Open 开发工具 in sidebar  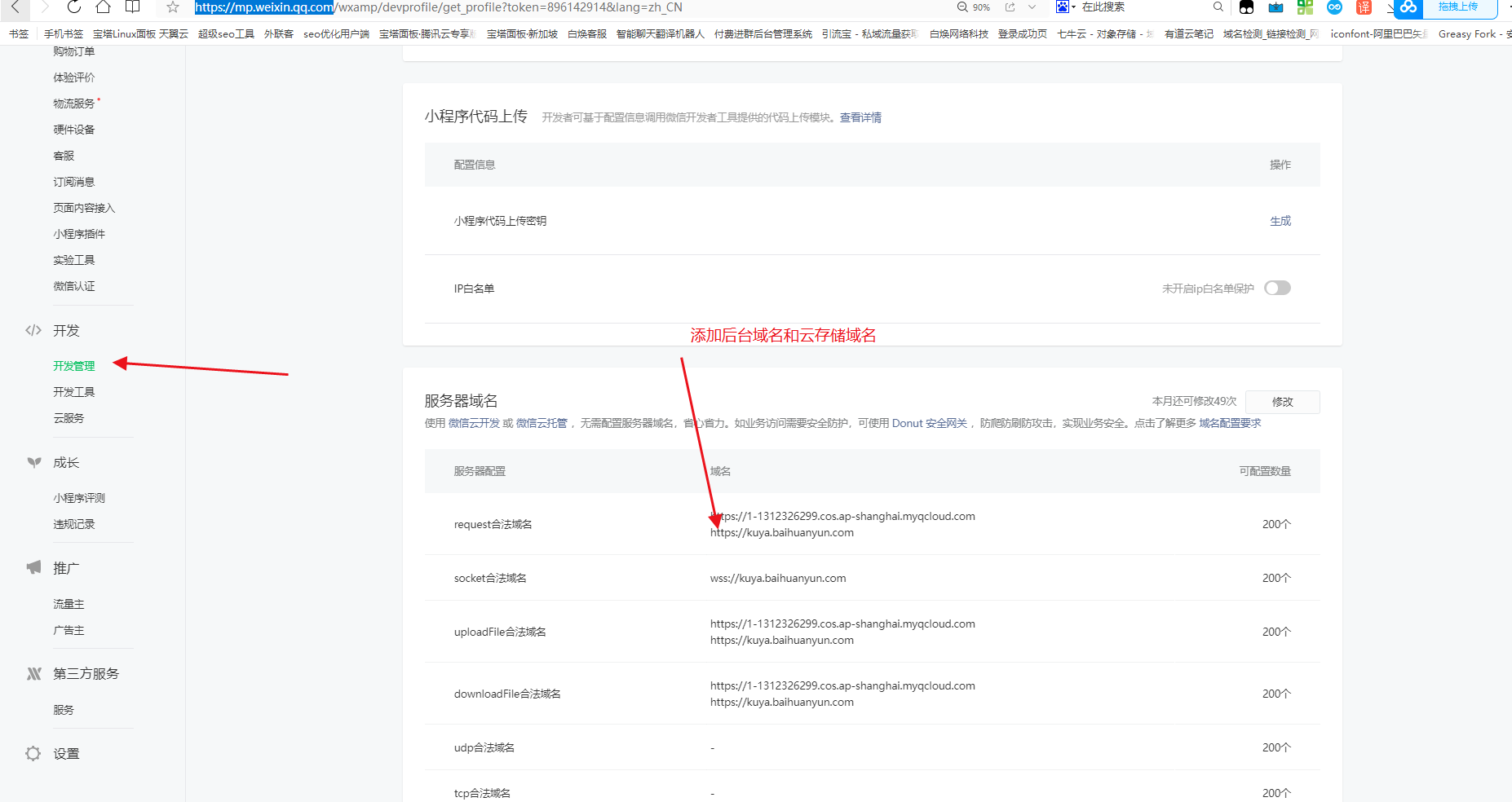point(74,392)
